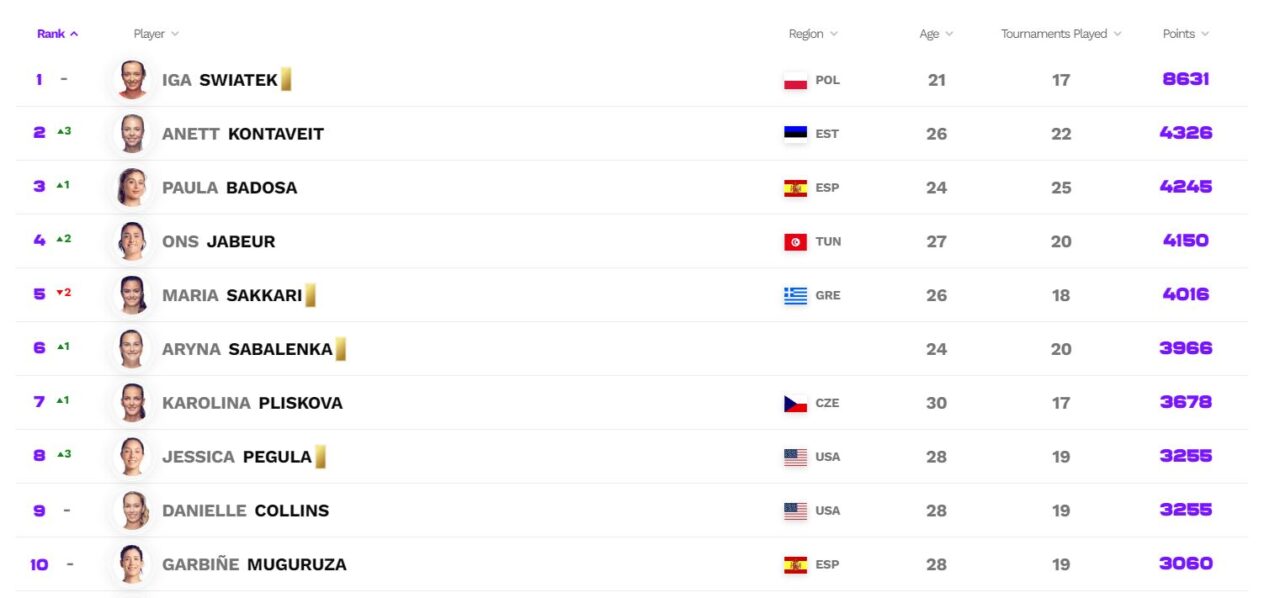The height and width of the screenshot is (598, 1280).
Task: Click the Tunisia flag icon
Action: 795,242
